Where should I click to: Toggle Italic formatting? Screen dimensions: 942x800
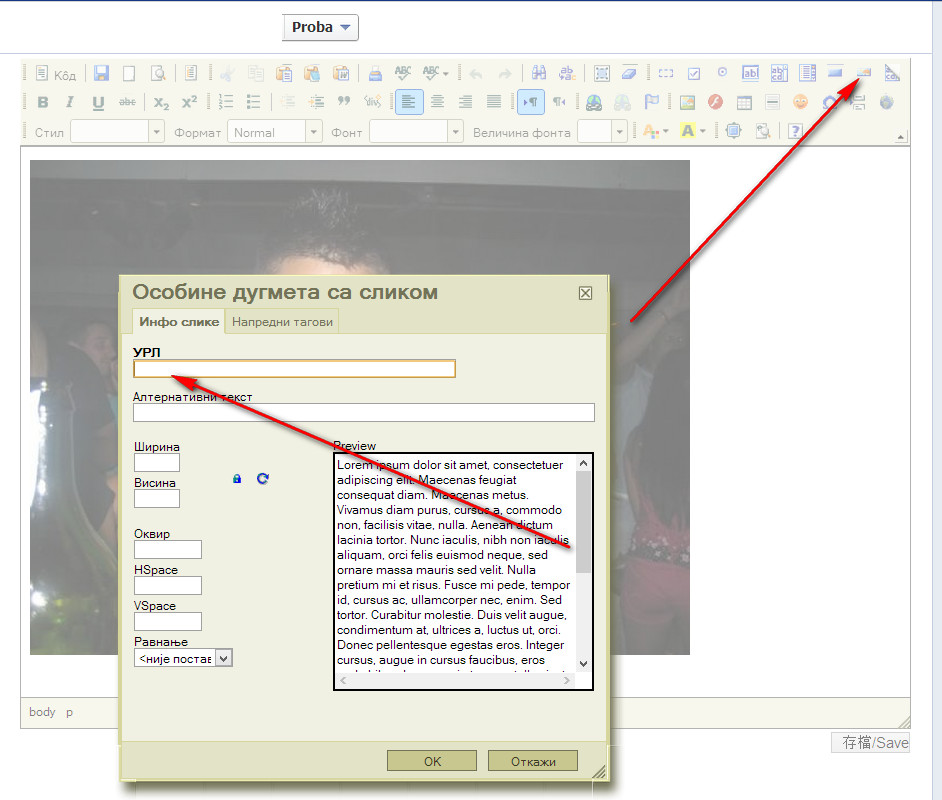tap(70, 102)
